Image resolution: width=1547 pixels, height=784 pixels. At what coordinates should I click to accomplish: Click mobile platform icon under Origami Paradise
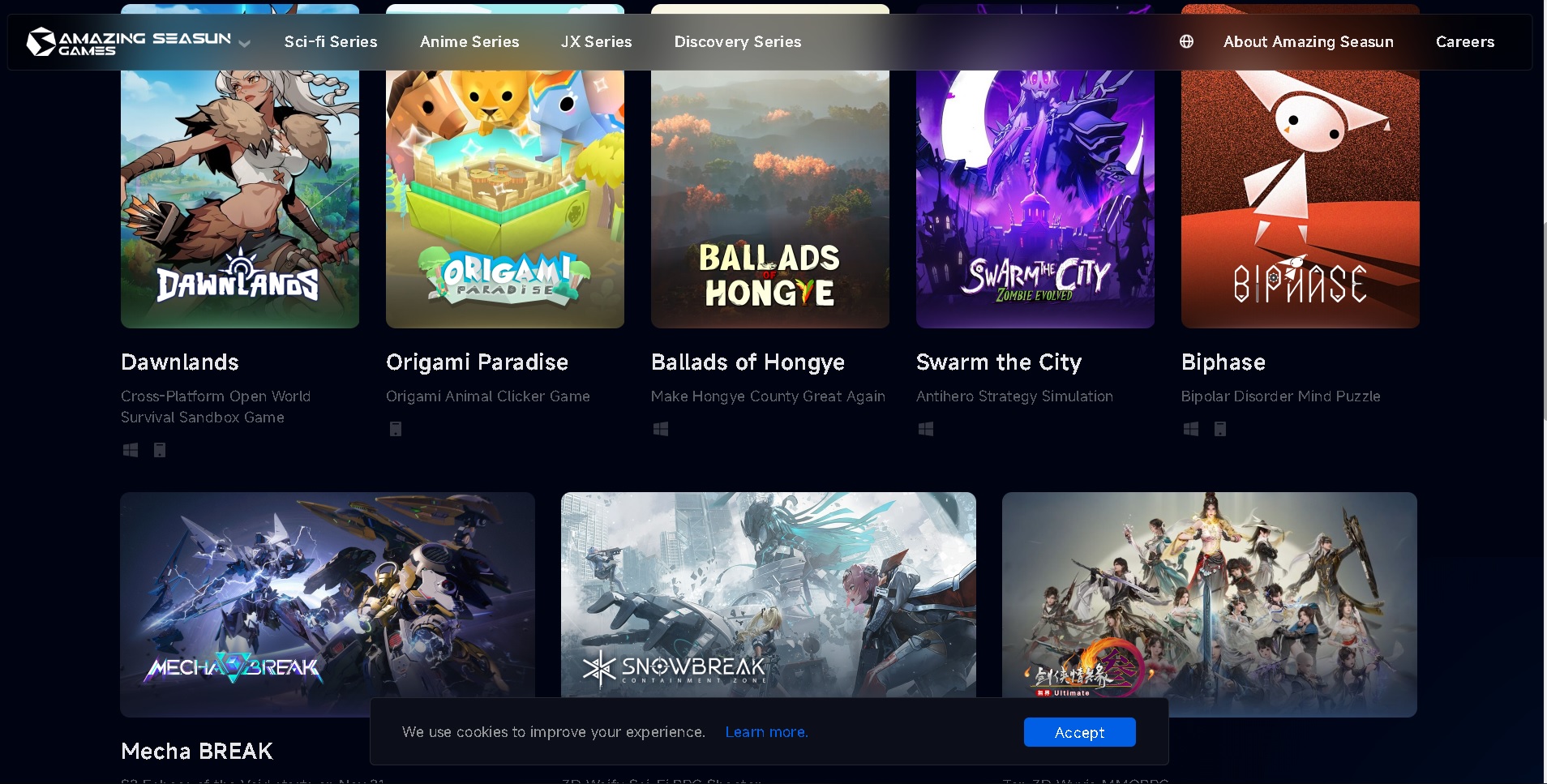pyautogui.click(x=396, y=429)
